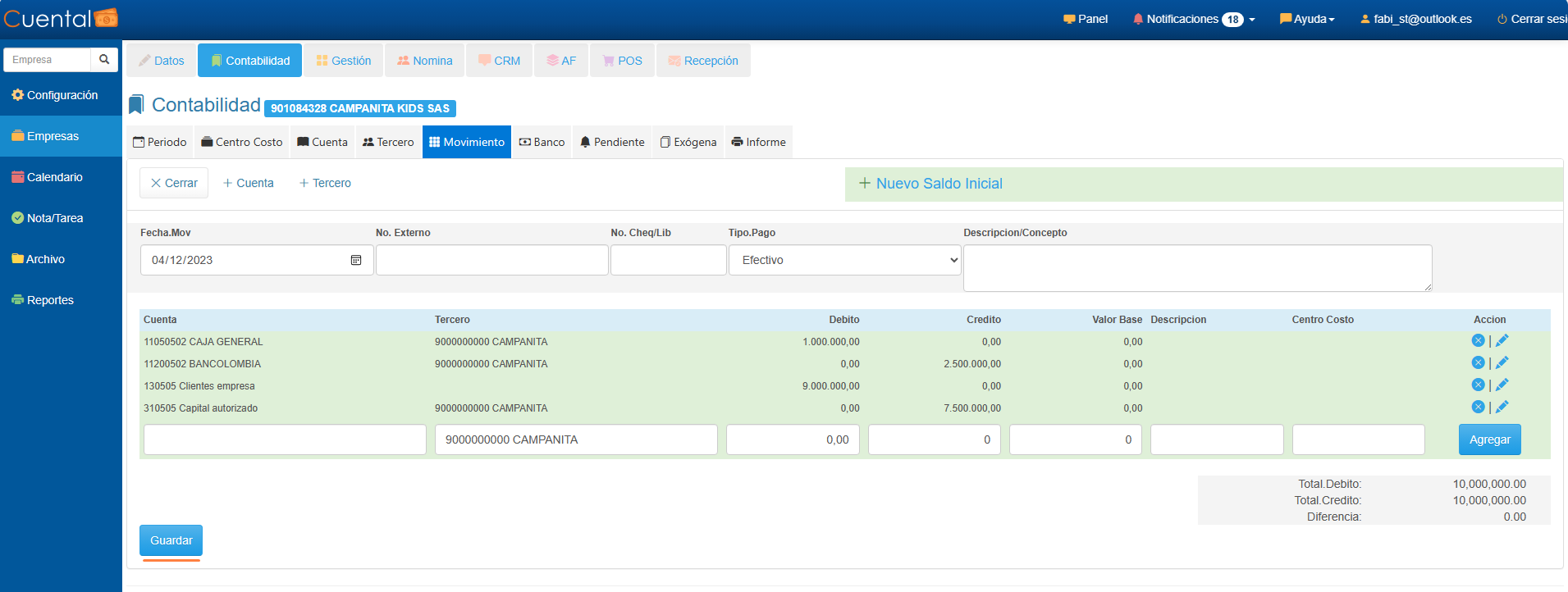The width and height of the screenshot is (1568, 592).
Task: Open the notifications dropdown arrow
Action: [1252, 20]
